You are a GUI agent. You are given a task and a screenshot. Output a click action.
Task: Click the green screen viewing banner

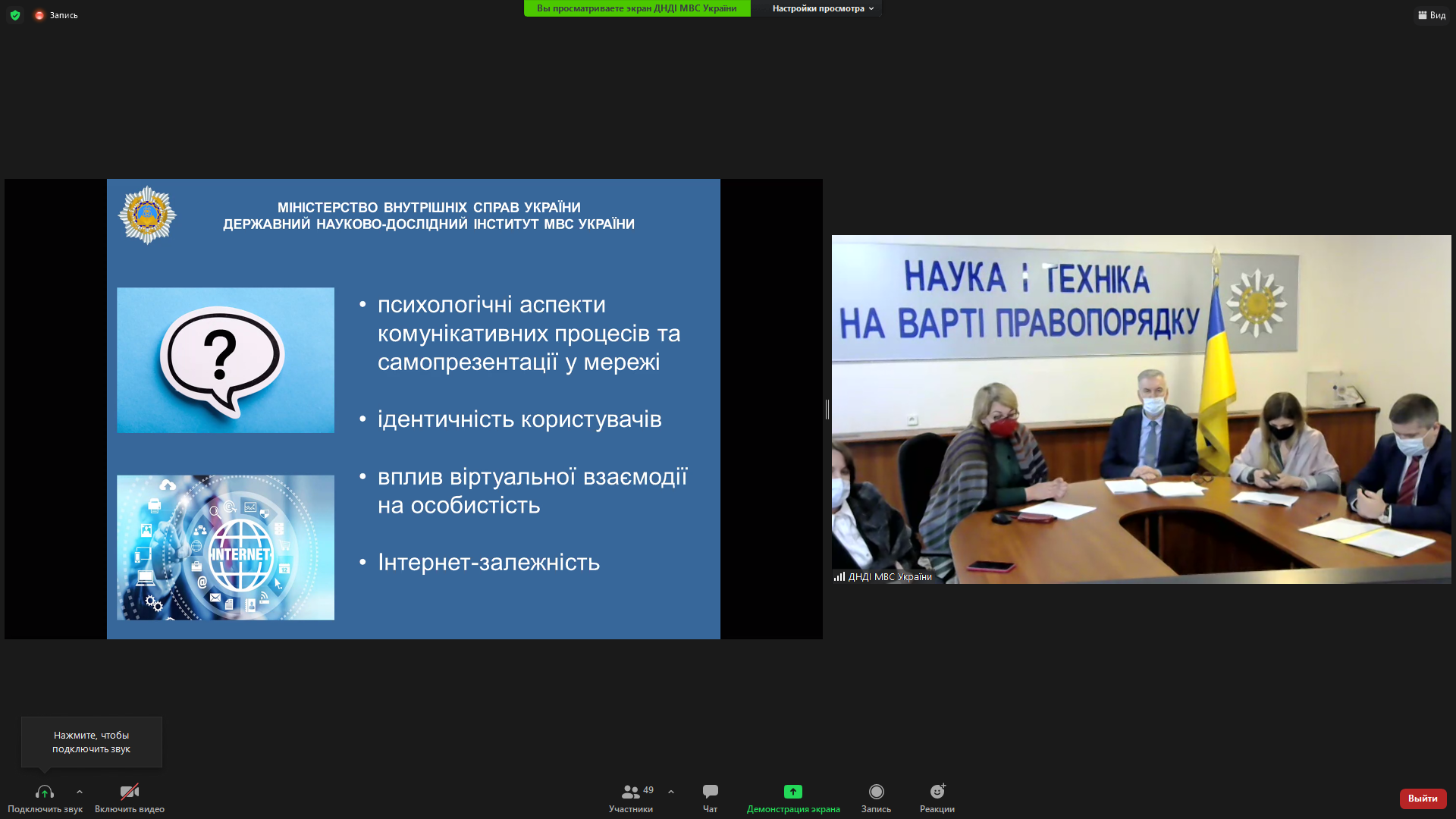pyautogui.click(x=636, y=8)
